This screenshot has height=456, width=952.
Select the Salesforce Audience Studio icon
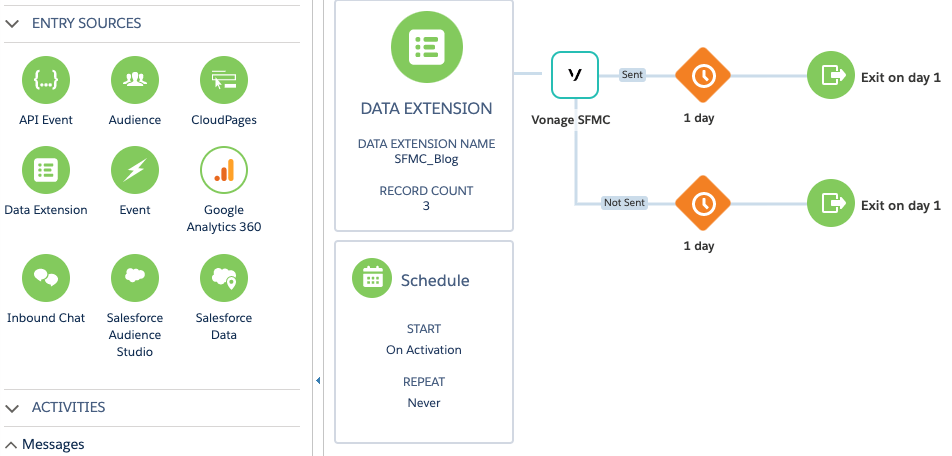(x=135, y=278)
